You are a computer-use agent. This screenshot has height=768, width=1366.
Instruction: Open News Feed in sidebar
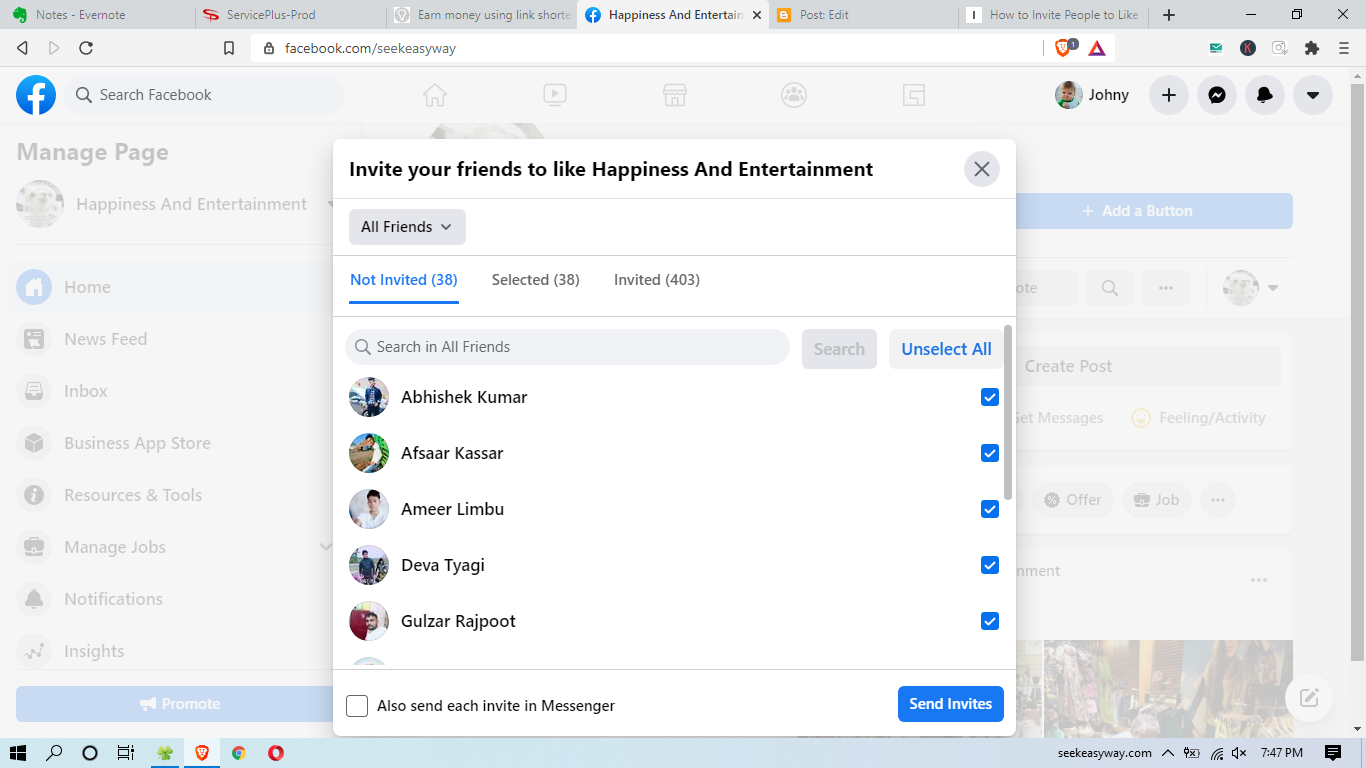[170, 339]
